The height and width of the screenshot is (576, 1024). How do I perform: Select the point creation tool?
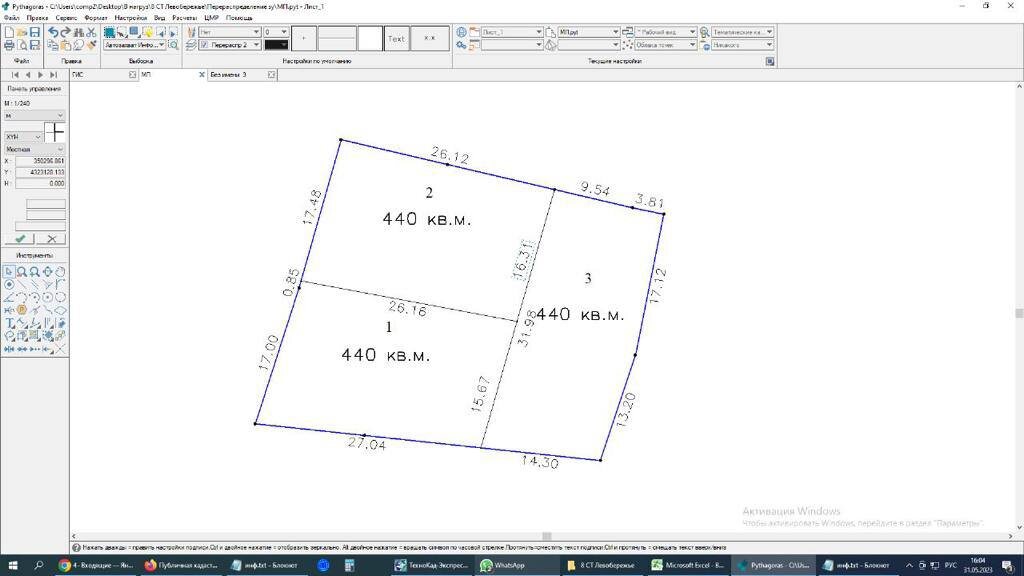(x=8, y=284)
